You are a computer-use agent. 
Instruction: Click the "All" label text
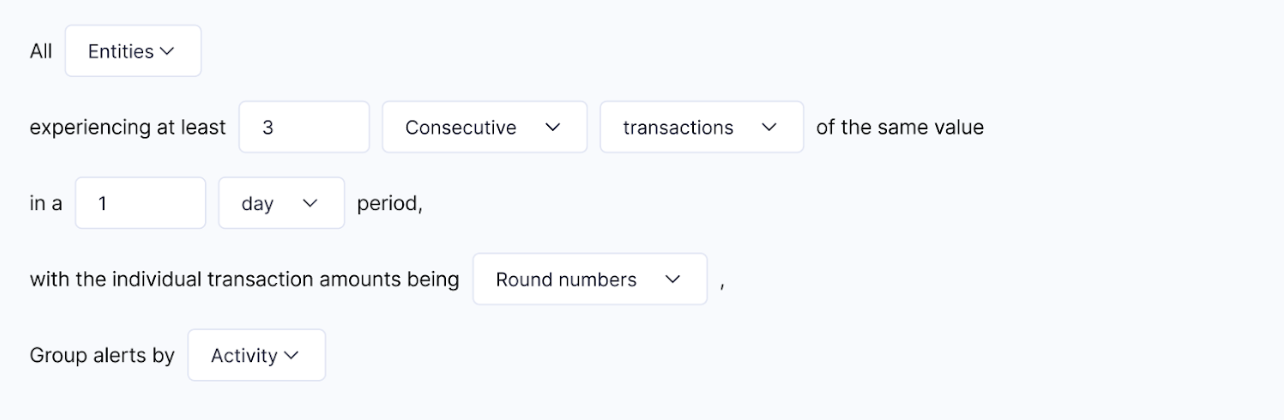41,51
